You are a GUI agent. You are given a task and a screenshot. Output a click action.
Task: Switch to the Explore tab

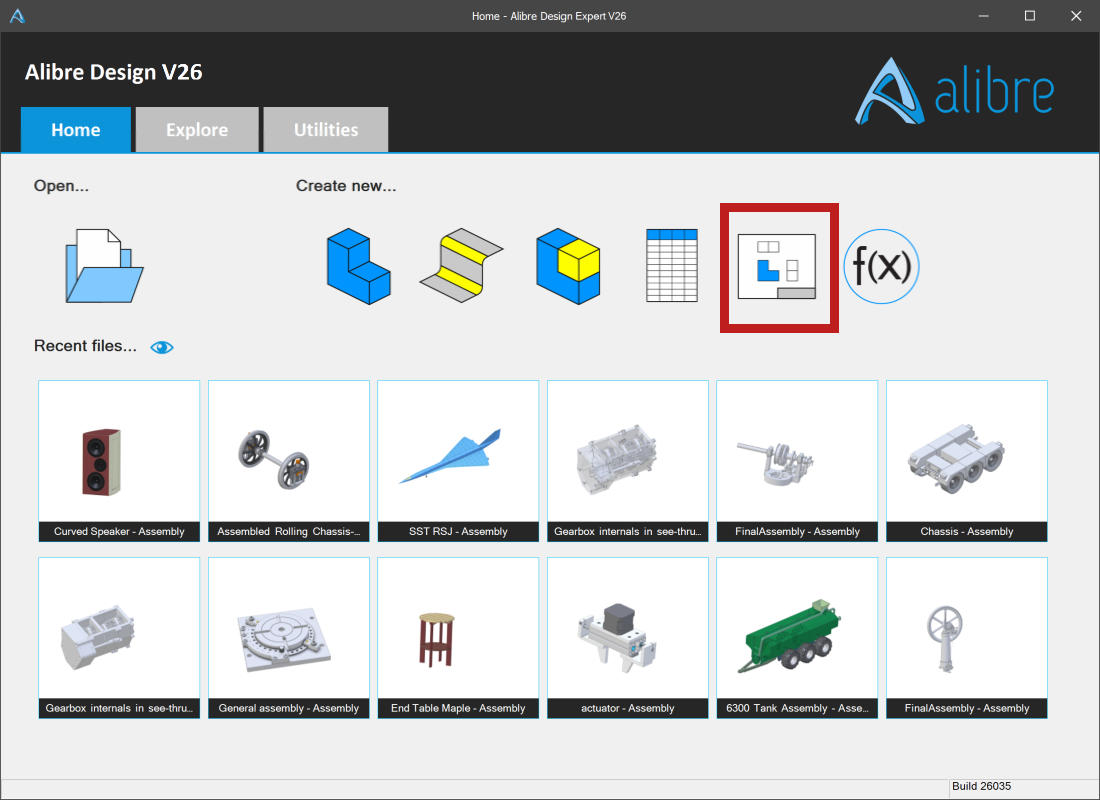click(197, 130)
